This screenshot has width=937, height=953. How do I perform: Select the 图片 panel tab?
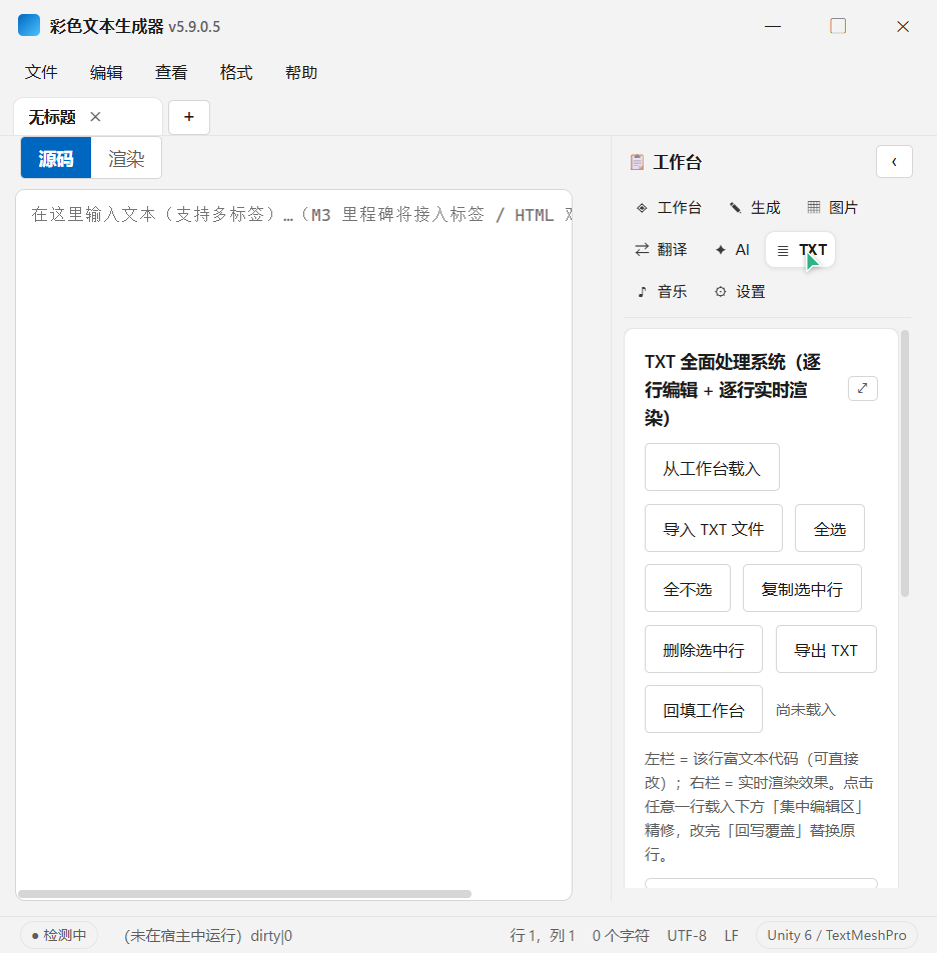pyautogui.click(x=832, y=208)
